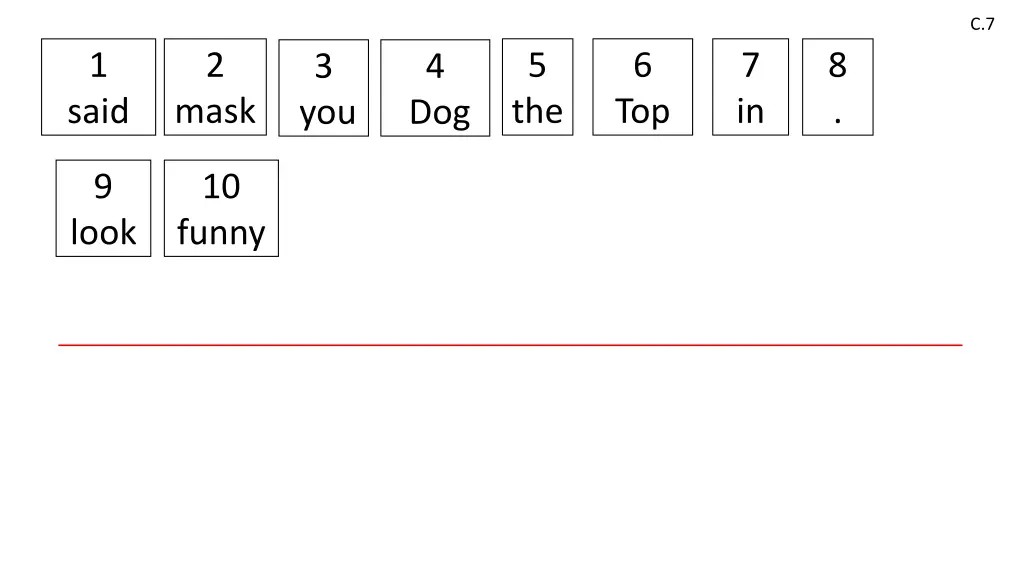Click the numeral 6 above "Top"
The height and width of the screenshot is (576, 1024).
pyautogui.click(x=642, y=66)
